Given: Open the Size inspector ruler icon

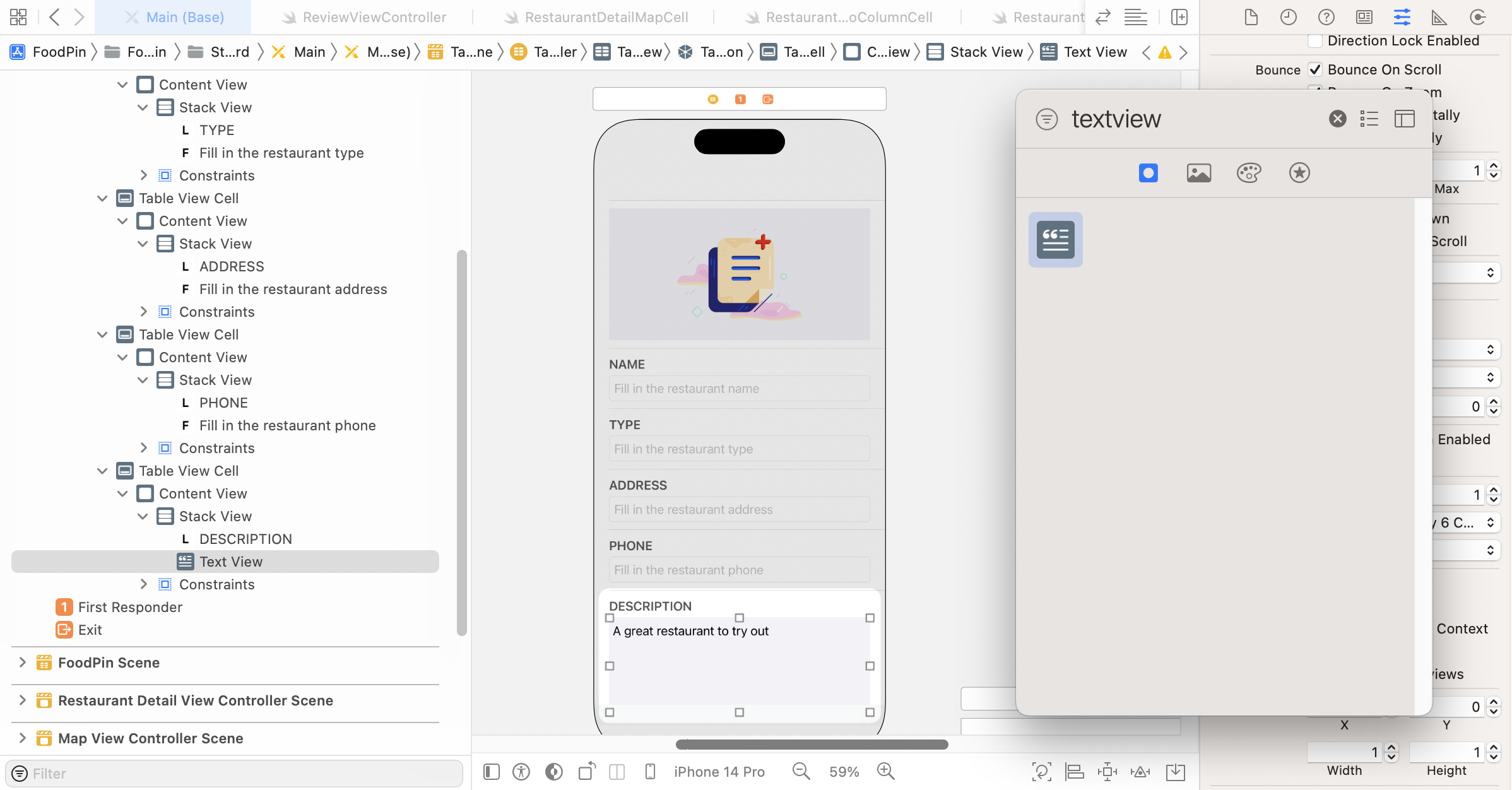Looking at the screenshot, I should [x=1439, y=17].
